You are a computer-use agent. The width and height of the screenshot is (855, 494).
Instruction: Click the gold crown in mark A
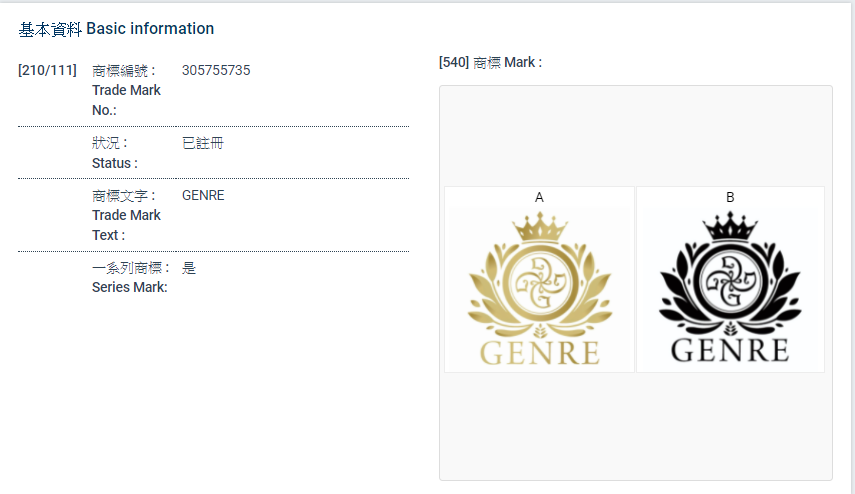coord(539,229)
